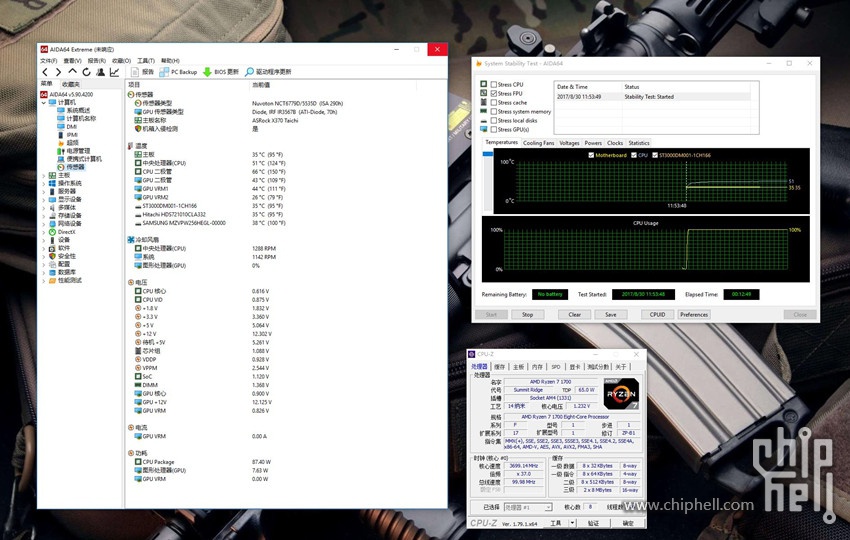Enable Stress system memory checkbox

point(494,111)
